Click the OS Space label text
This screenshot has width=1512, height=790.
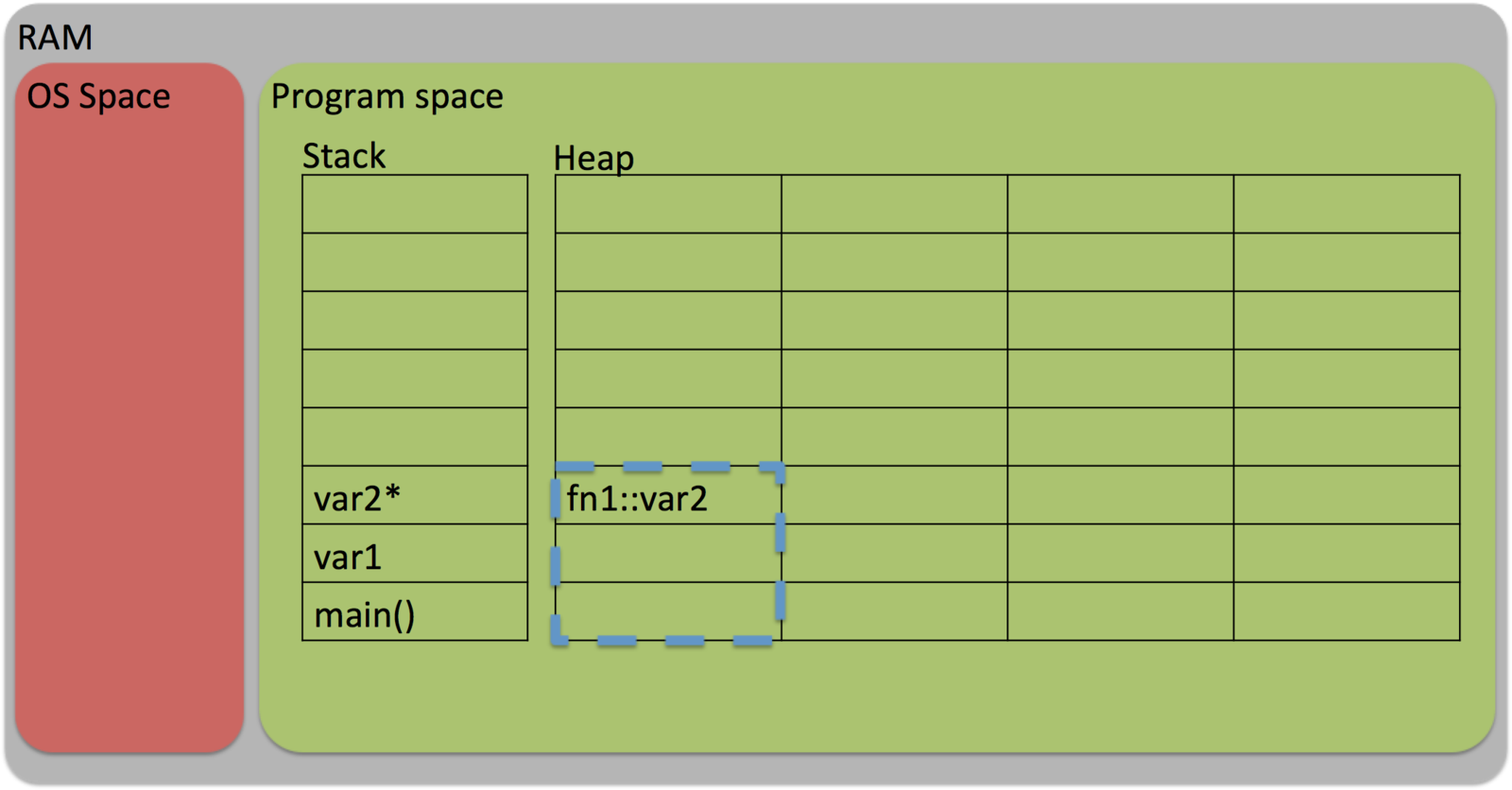[x=98, y=96]
